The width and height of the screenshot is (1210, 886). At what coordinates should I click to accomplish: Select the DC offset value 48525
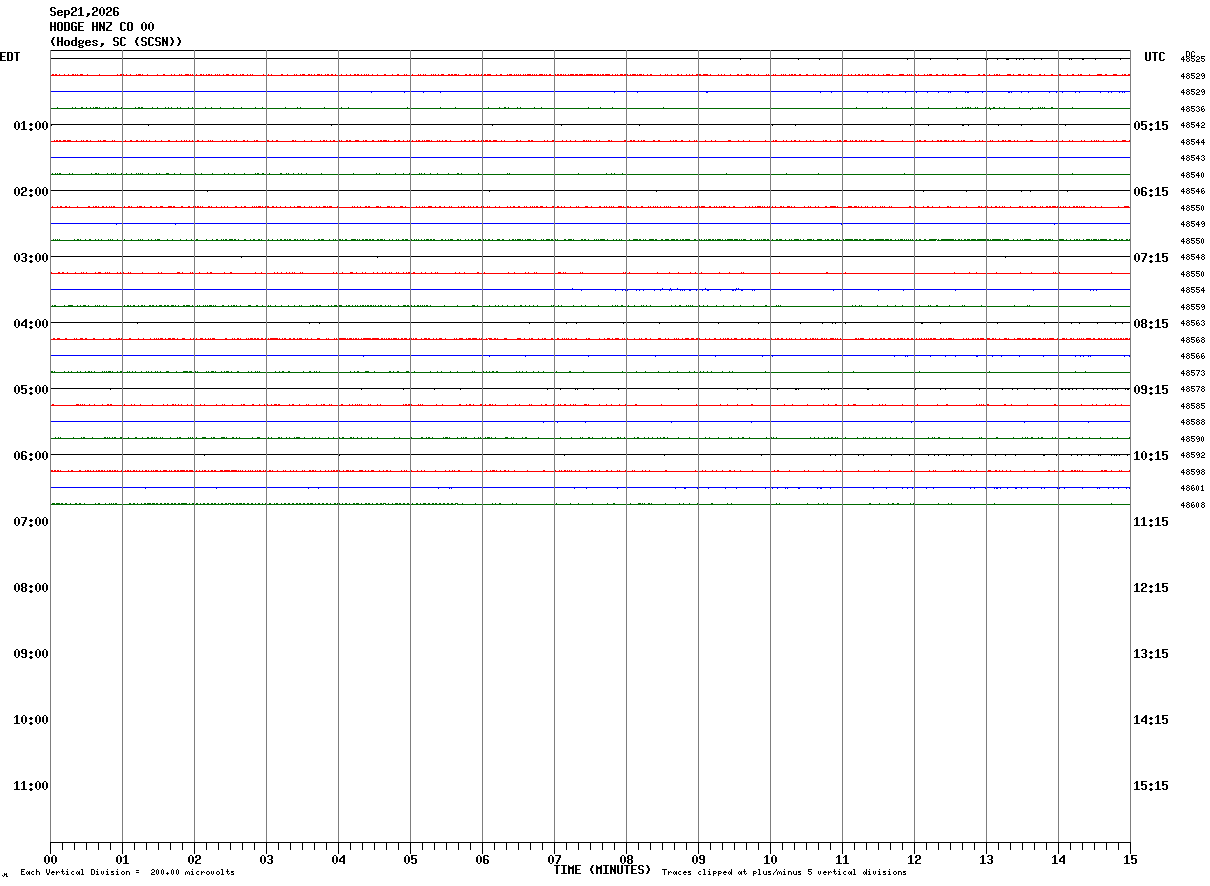click(1193, 59)
